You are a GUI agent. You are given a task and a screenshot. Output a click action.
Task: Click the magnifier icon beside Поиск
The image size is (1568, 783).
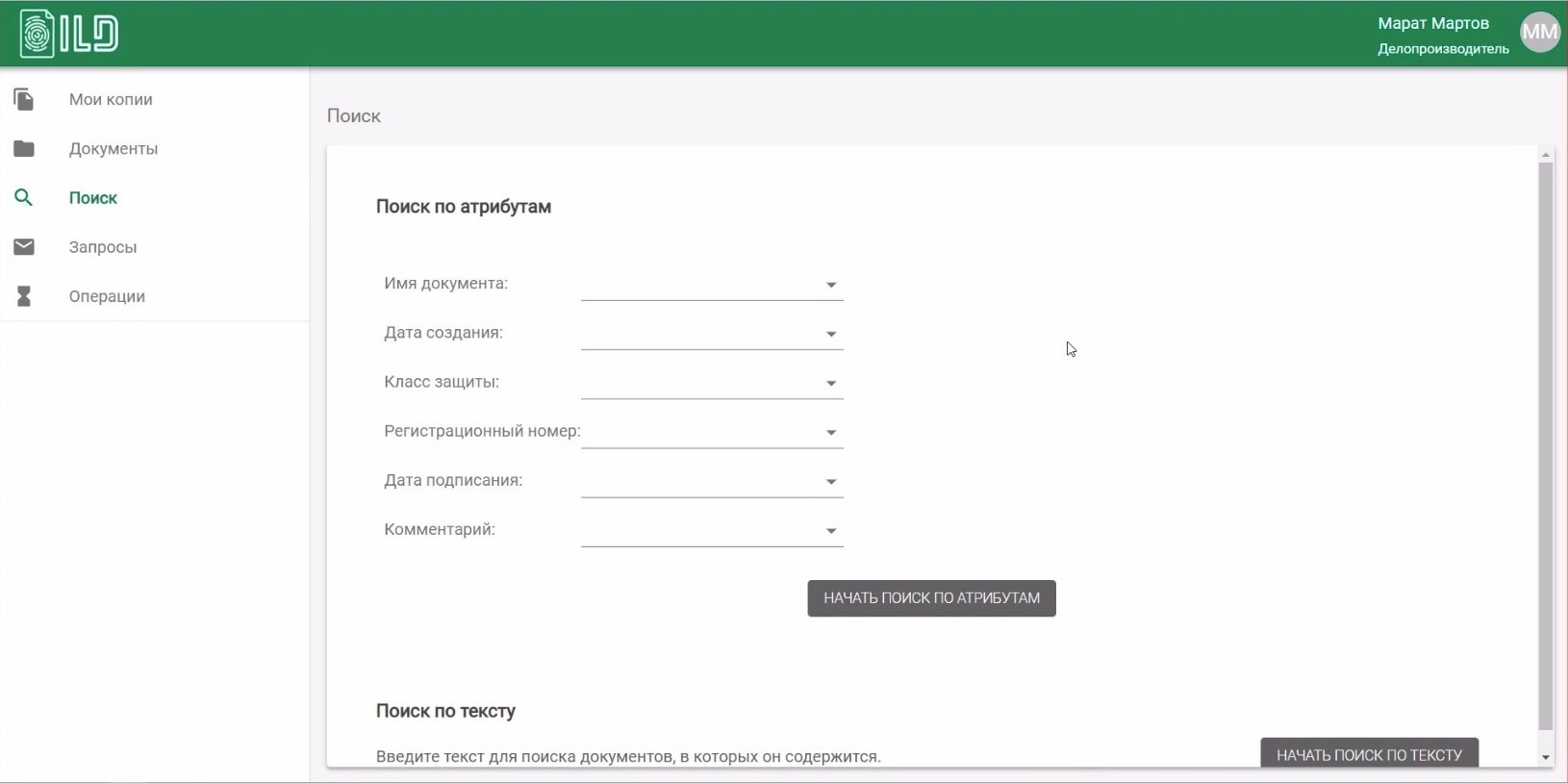(24, 197)
